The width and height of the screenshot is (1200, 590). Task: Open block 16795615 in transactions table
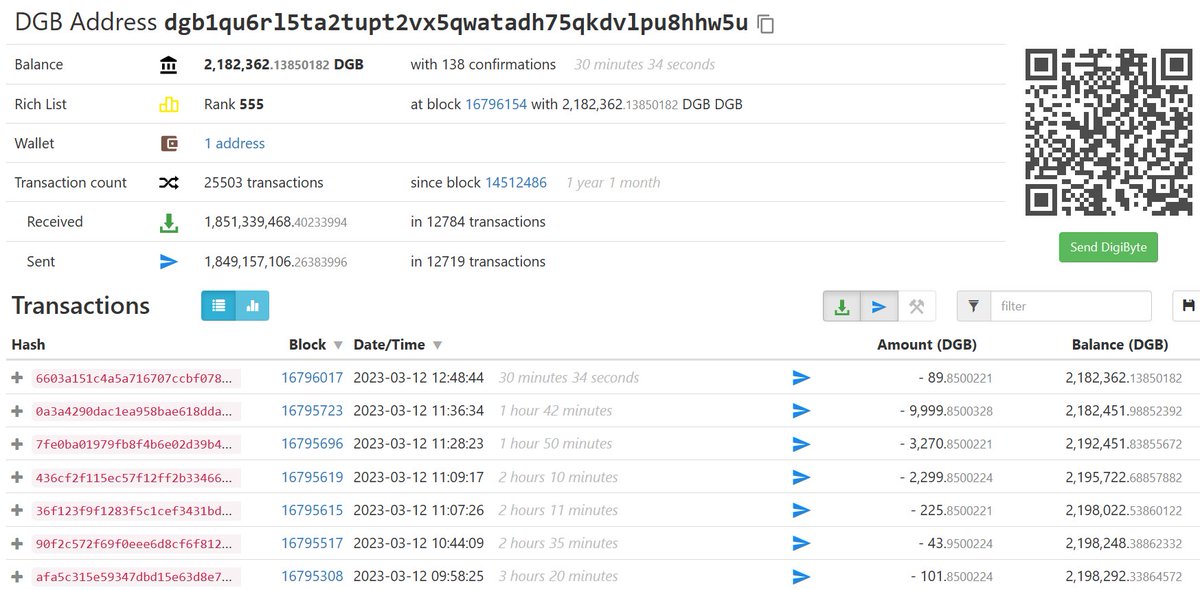coord(312,510)
